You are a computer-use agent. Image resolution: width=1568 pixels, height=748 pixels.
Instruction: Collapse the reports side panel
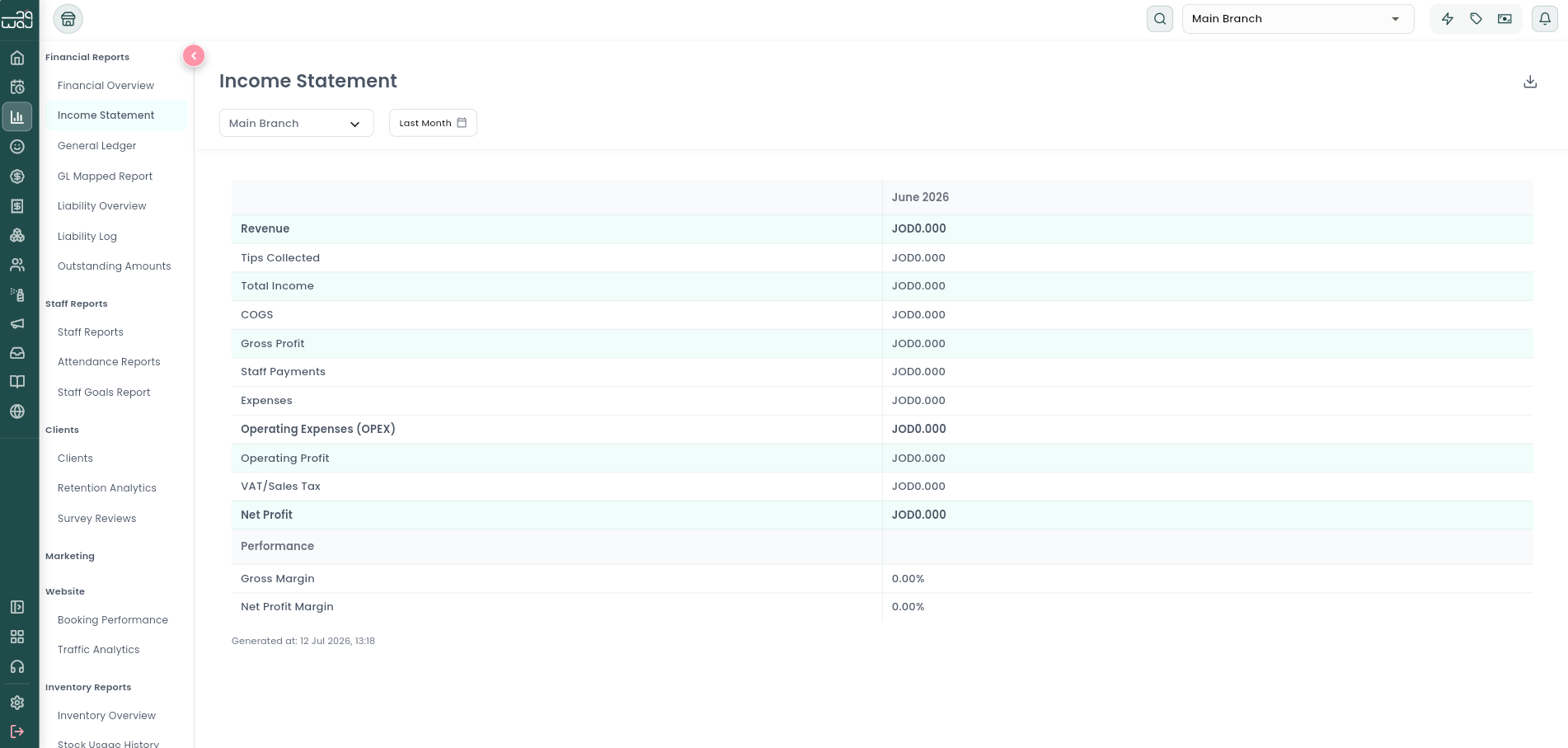pyautogui.click(x=194, y=56)
